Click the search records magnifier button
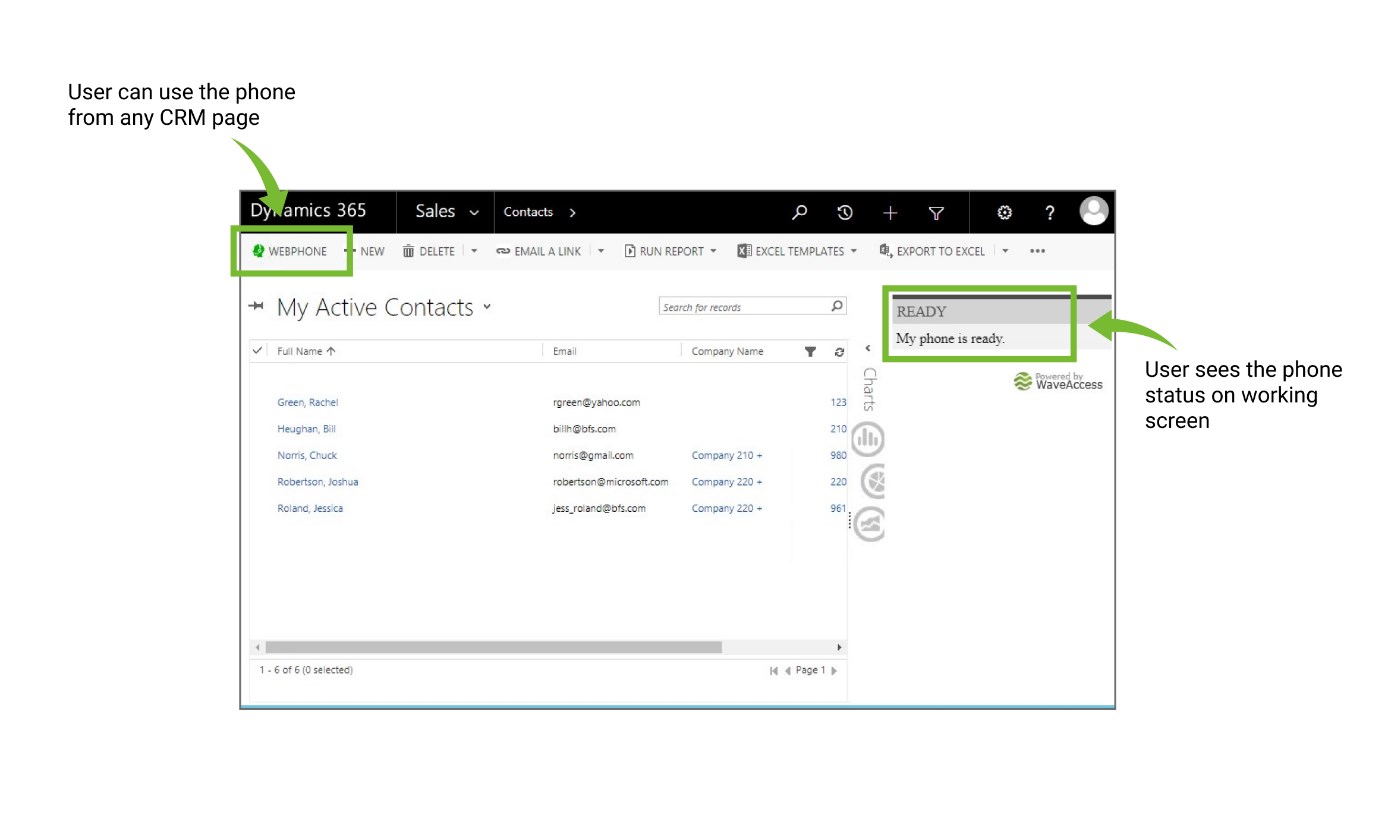This screenshot has width=1388, height=837. click(838, 306)
